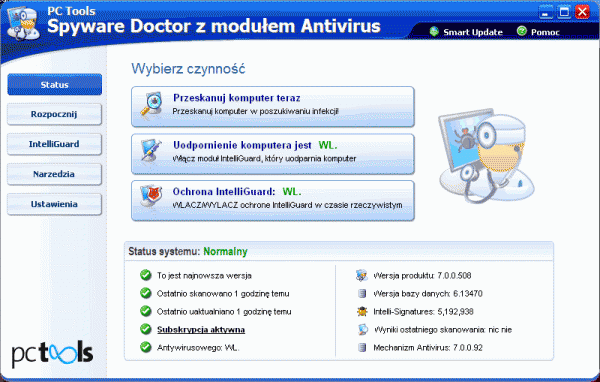600x382 pixels.
Task: Open the IntelliGuard section
Action: pos(54,144)
